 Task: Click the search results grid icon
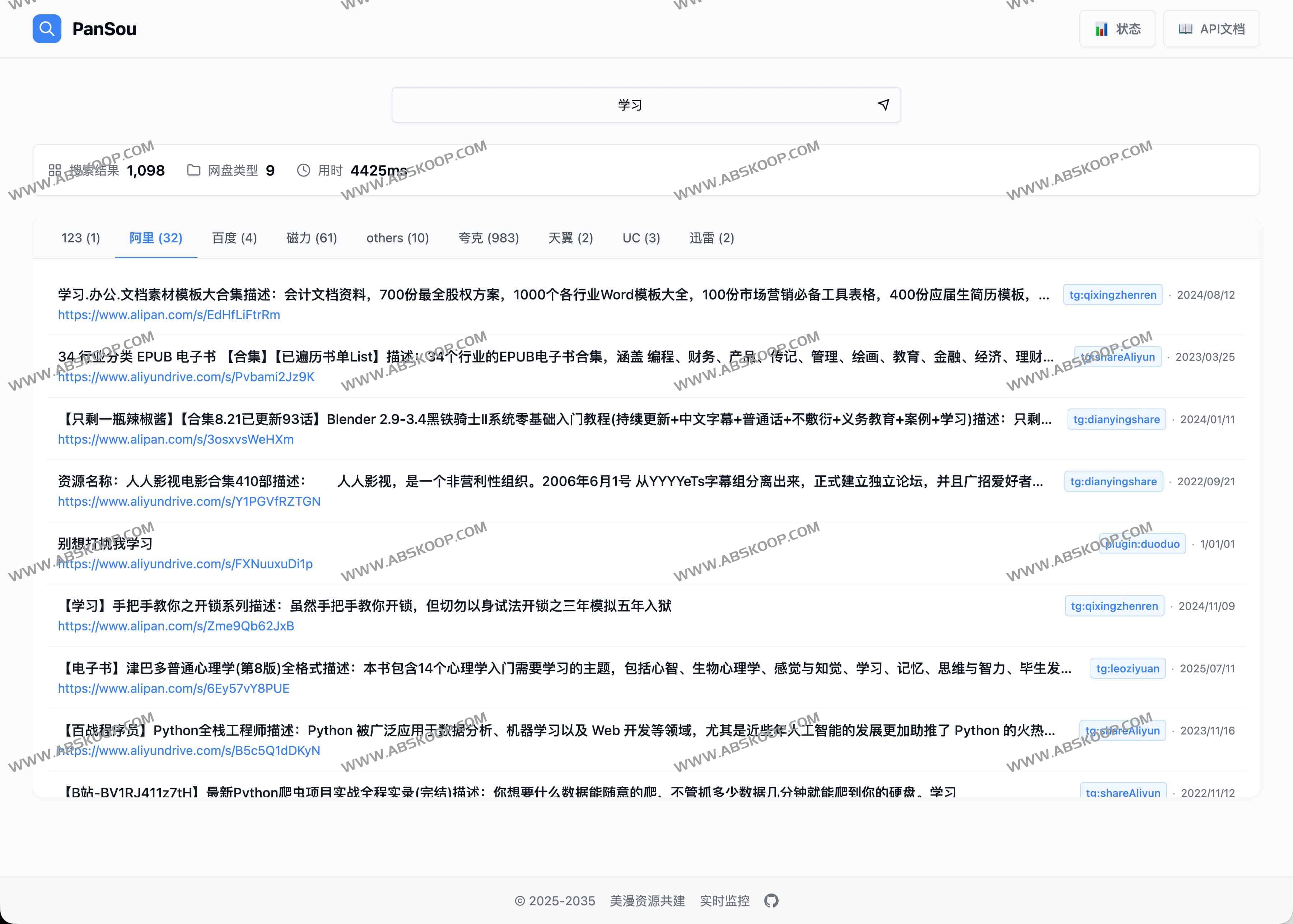(x=55, y=170)
